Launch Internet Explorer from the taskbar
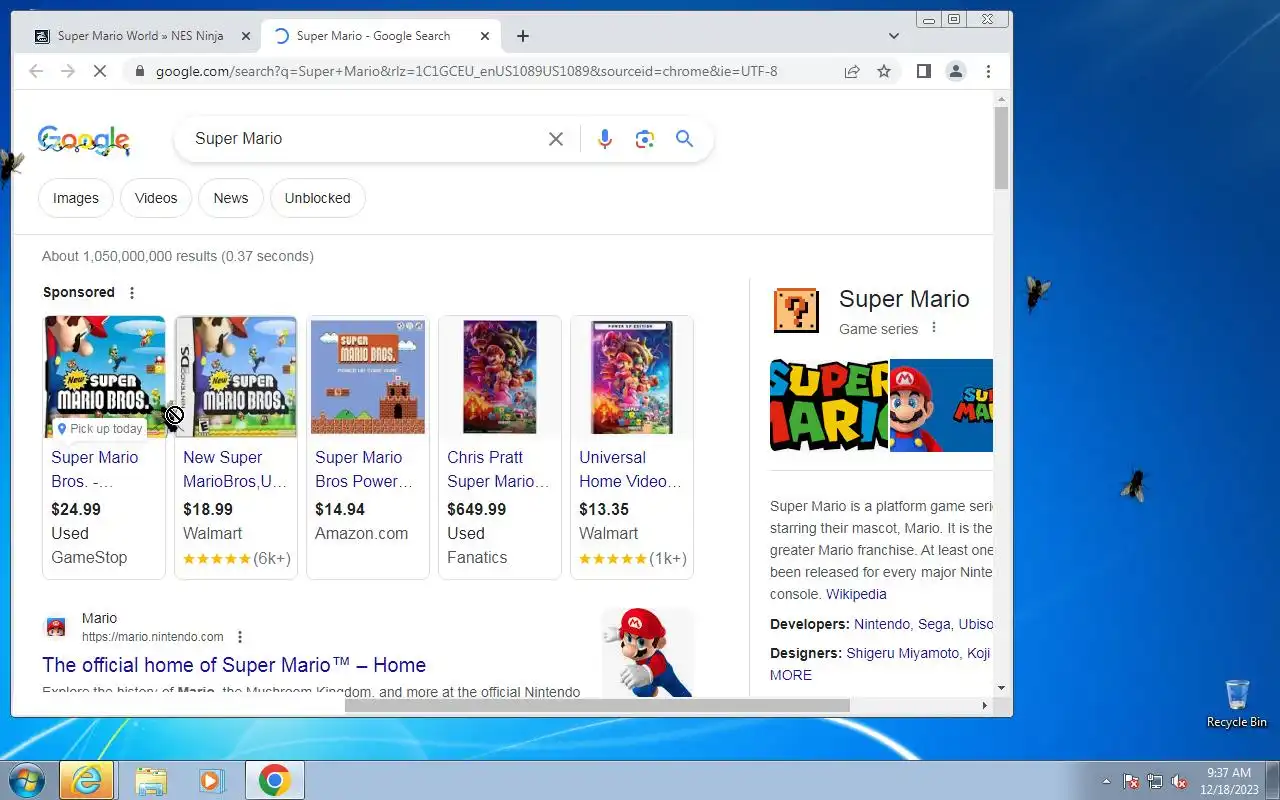 tap(86, 780)
